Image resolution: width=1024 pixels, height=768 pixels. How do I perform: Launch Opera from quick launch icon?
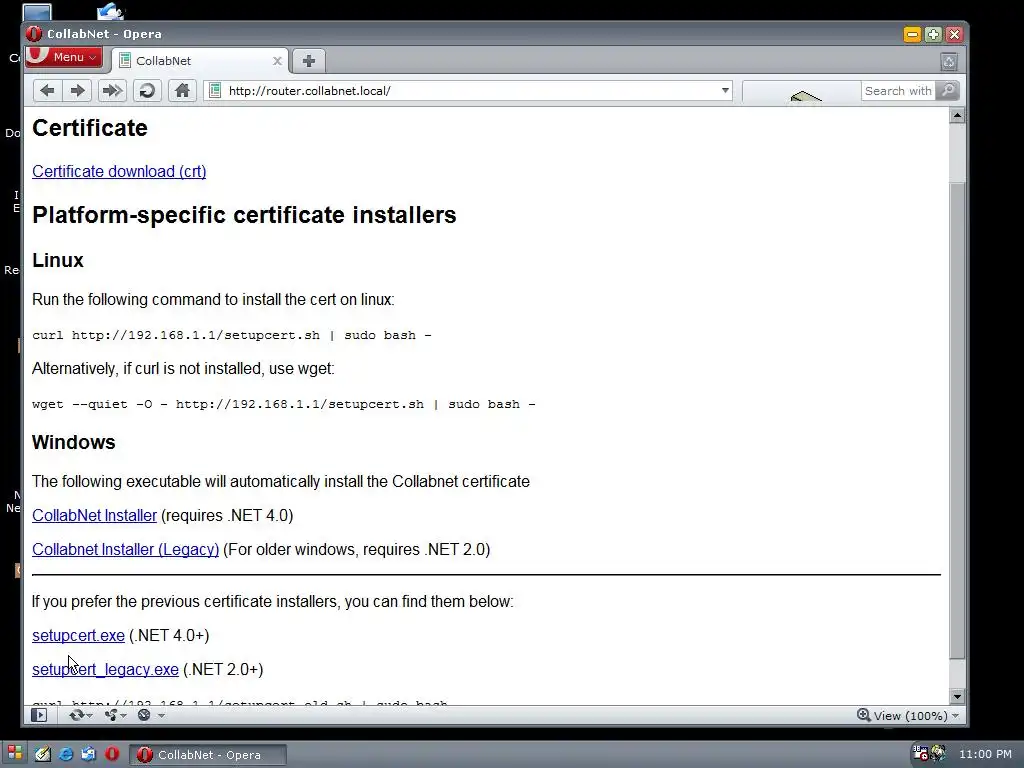coord(112,754)
